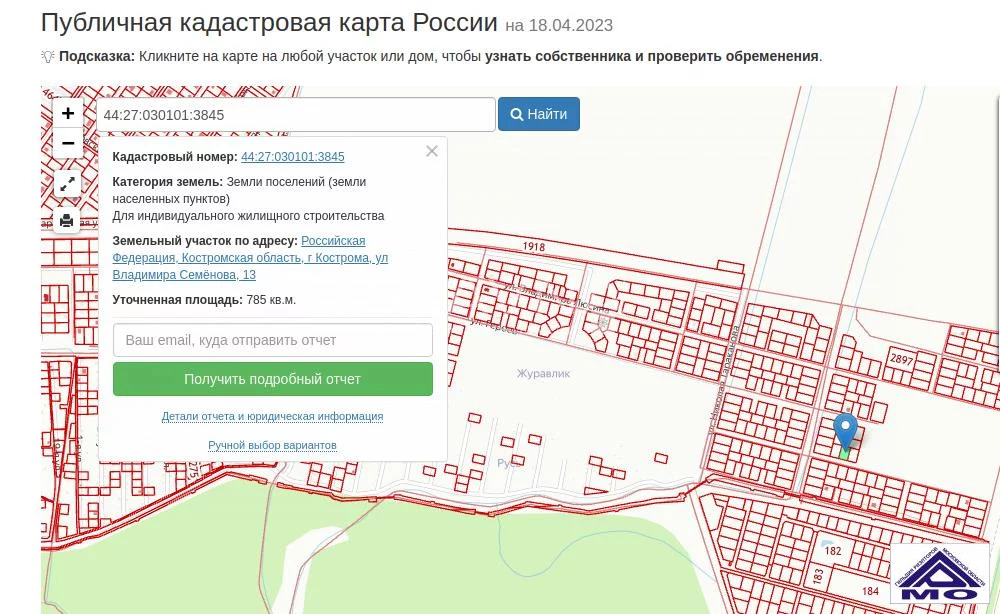The width and height of the screenshot is (1000, 614).
Task: Click parcel labeled 182
Action: [x=833, y=551]
